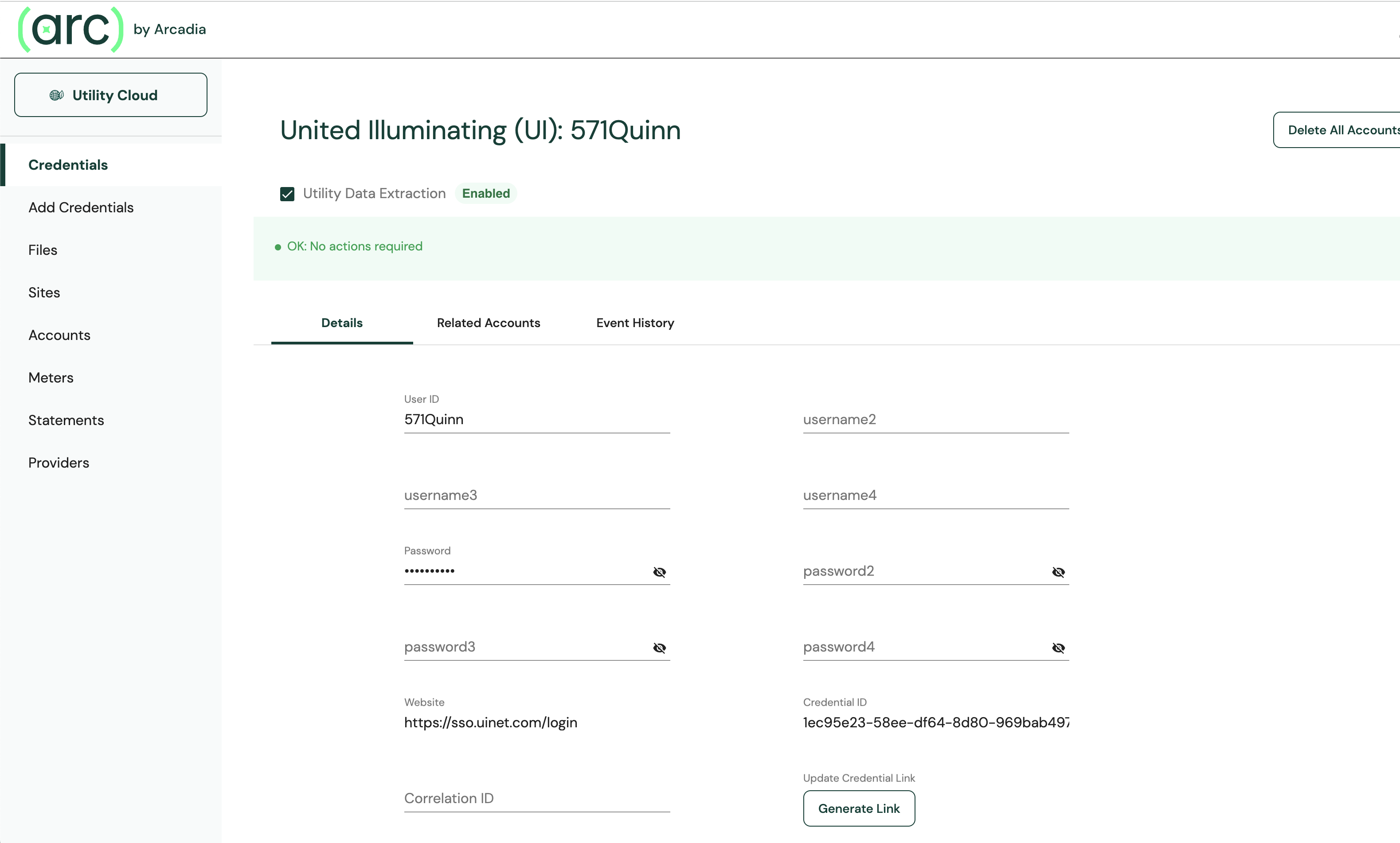
Task: Navigate to Meters in the sidebar
Action: 51,378
